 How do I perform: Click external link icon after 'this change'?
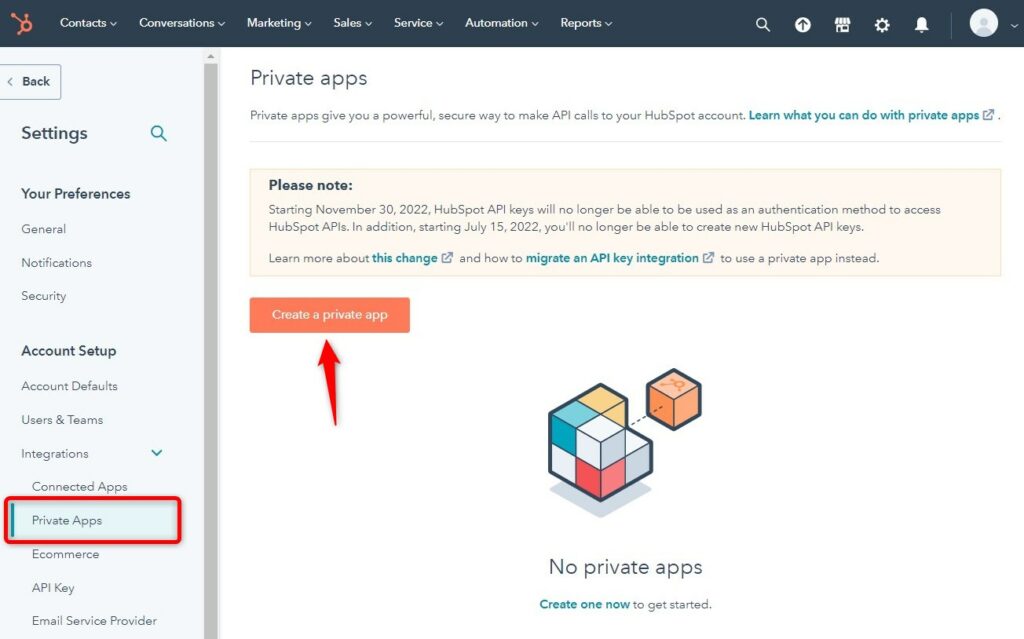click(x=447, y=257)
